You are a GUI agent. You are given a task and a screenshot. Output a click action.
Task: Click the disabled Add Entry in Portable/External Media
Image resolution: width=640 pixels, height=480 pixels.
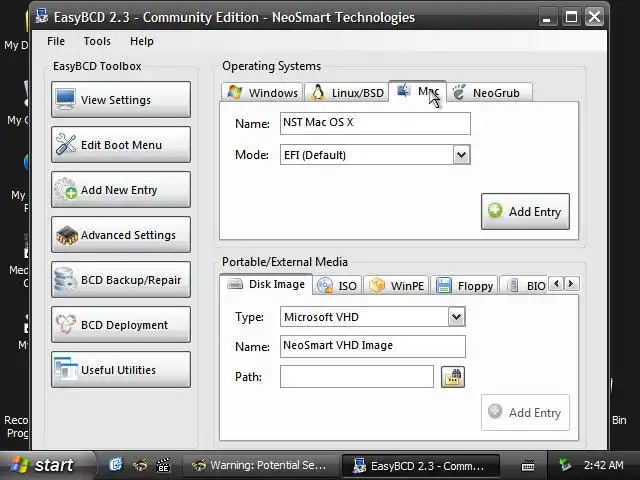coord(525,412)
